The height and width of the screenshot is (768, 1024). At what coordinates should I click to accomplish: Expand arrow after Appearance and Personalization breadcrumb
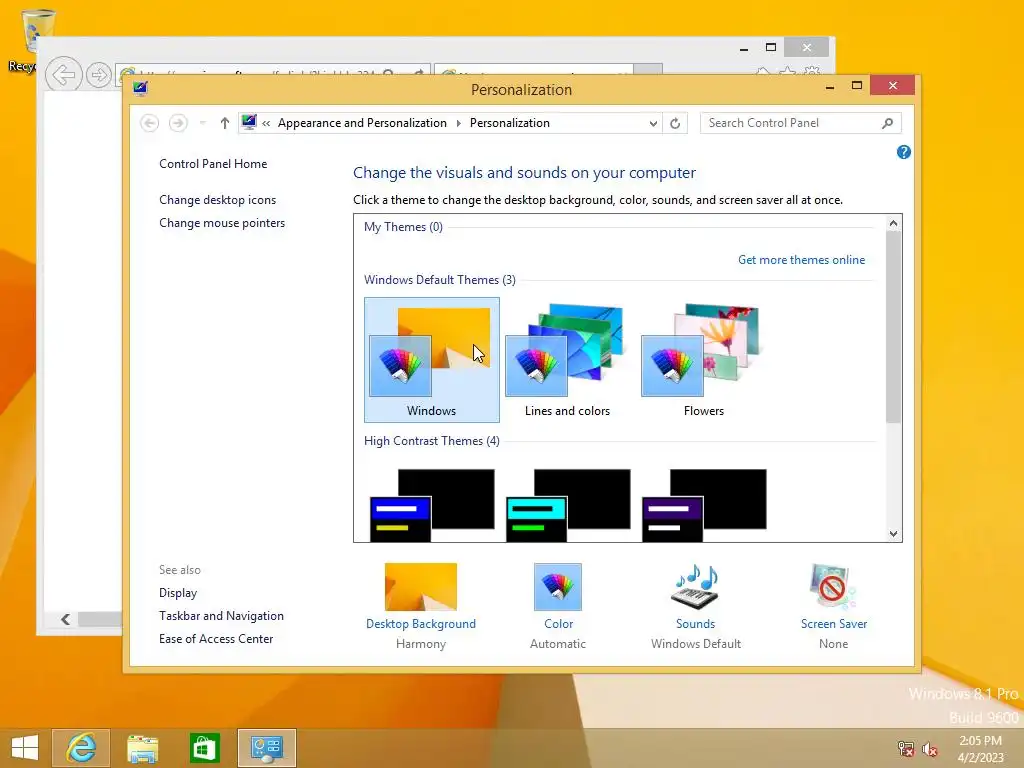pyautogui.click(x=458, y=123)
